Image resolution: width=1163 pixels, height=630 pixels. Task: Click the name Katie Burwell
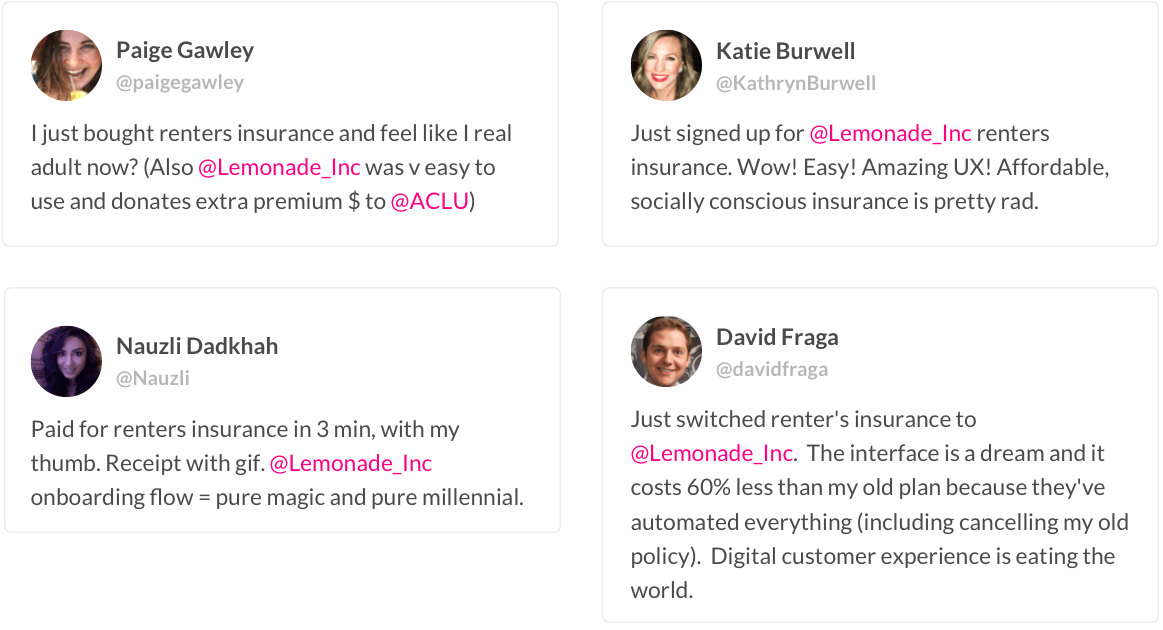coord(785,50)
